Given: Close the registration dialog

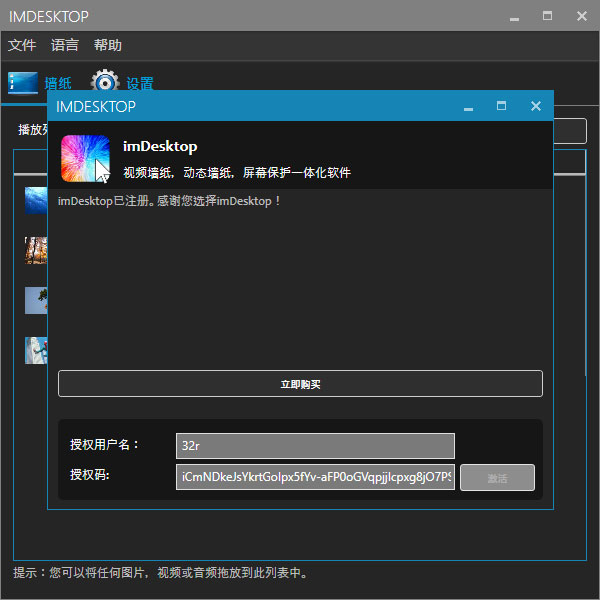Looking at the screenshot, I should pyautogui.click(x=536, y=106).
